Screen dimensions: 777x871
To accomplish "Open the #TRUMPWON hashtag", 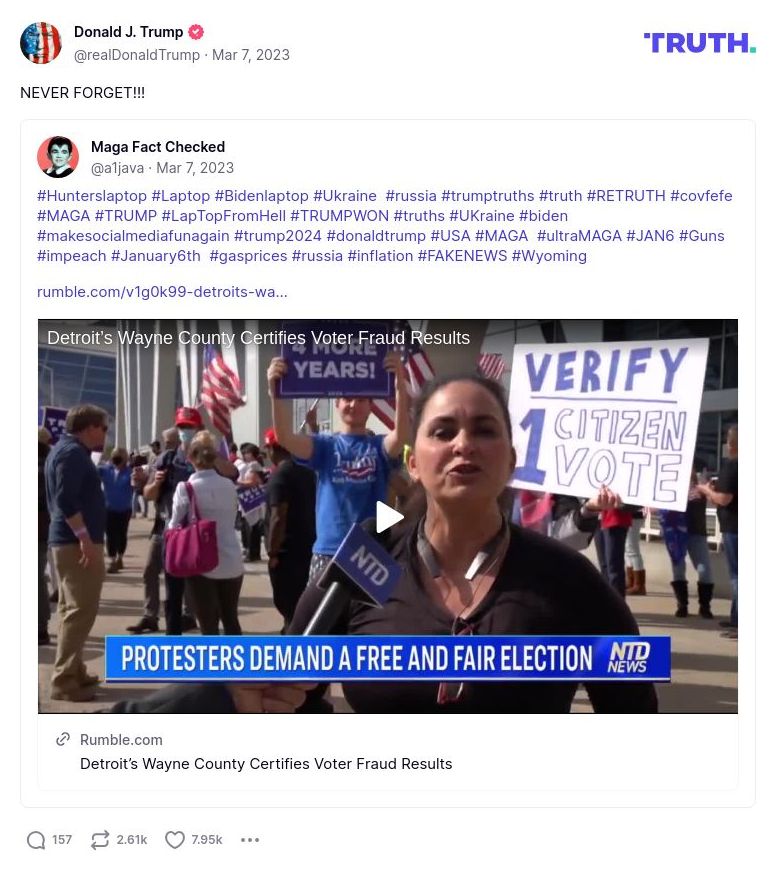I will [x=339, y=216].
